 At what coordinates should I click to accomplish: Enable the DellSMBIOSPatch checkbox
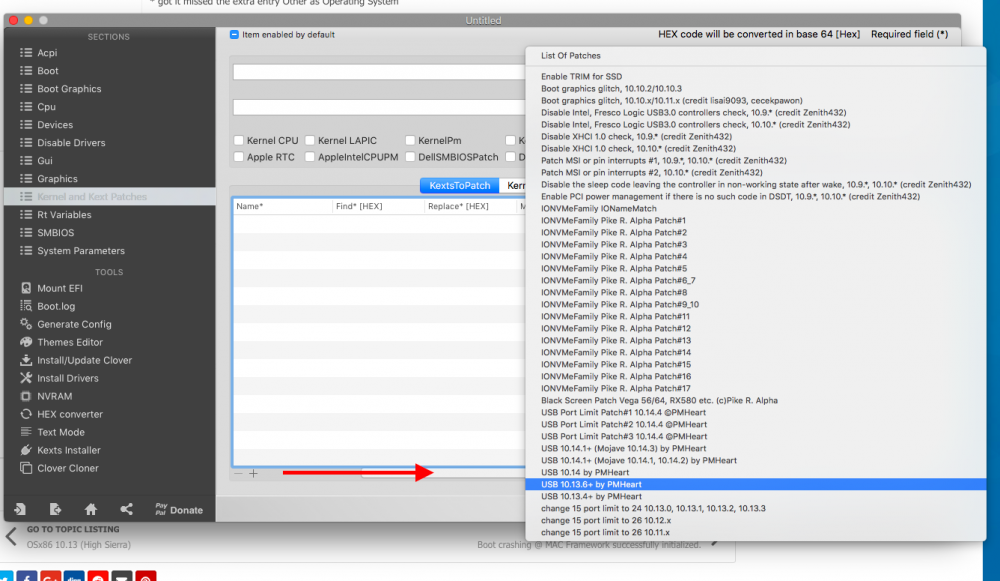(410, 157)
